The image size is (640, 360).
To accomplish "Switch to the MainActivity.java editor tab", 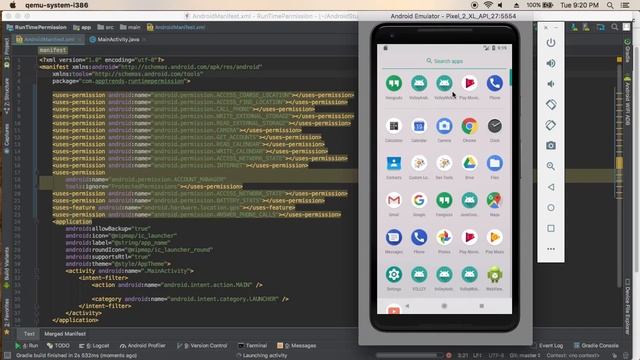I will [x=118, y=40].
